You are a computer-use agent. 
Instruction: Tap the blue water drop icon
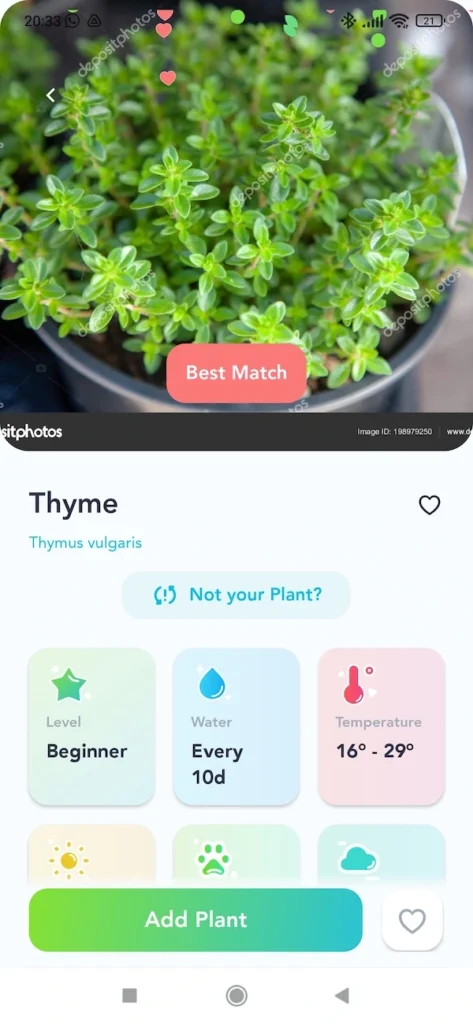tap(212, 684)
